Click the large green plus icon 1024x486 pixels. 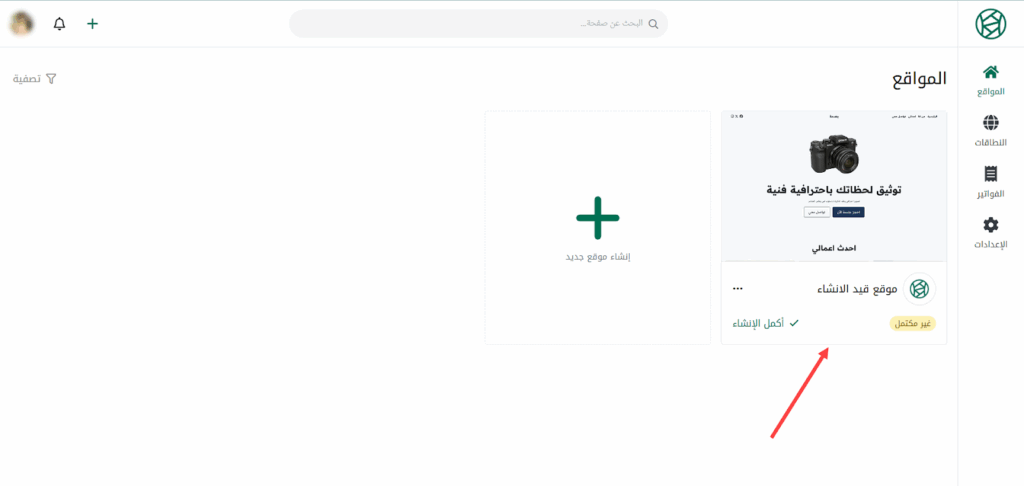pyautogui.click(x=598, y=217)
